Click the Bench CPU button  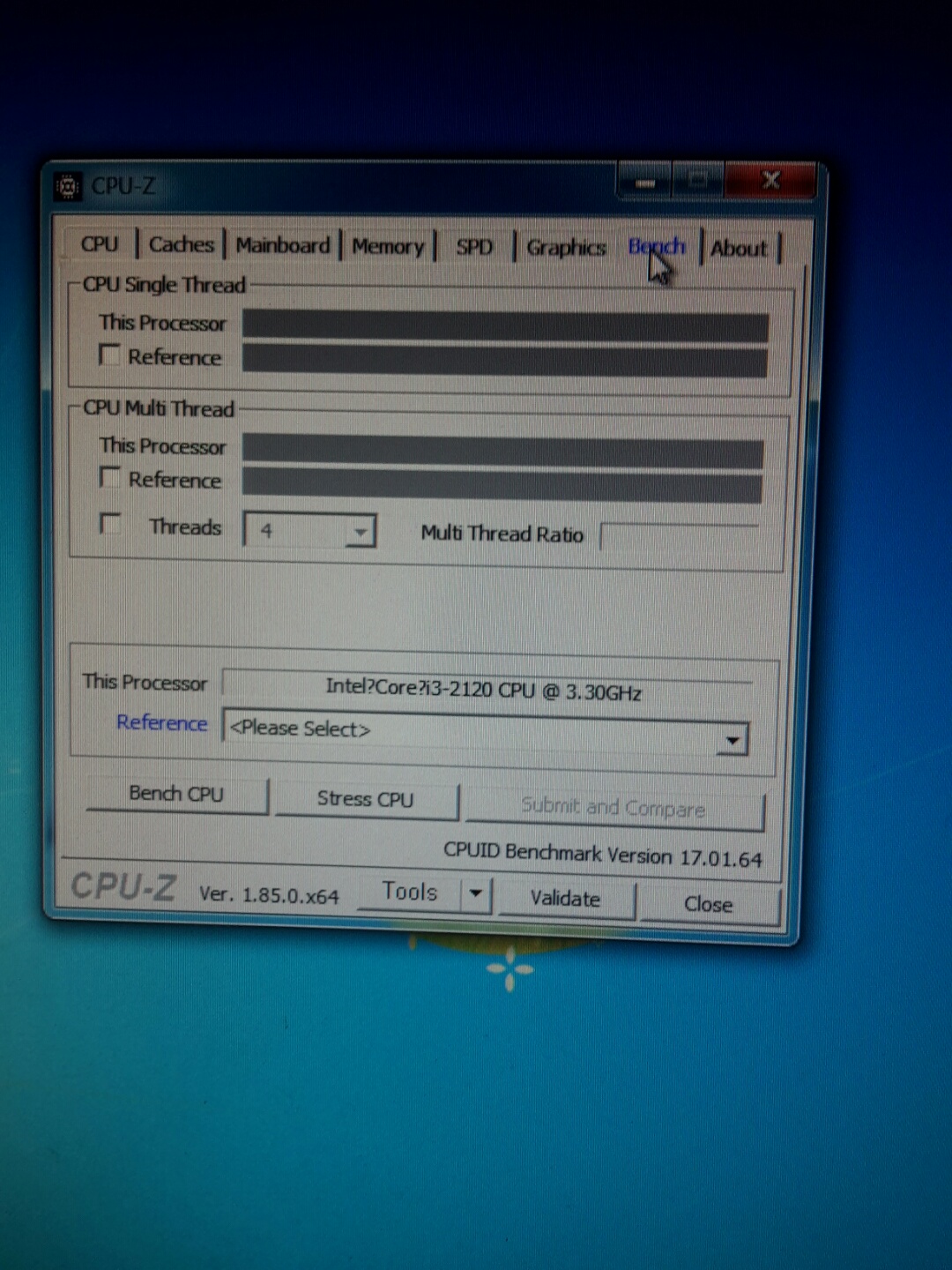coord(176,794)
